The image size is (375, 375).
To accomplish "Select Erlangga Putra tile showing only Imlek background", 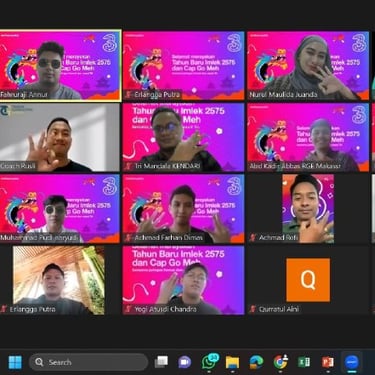I will click(x=183, y=65).
